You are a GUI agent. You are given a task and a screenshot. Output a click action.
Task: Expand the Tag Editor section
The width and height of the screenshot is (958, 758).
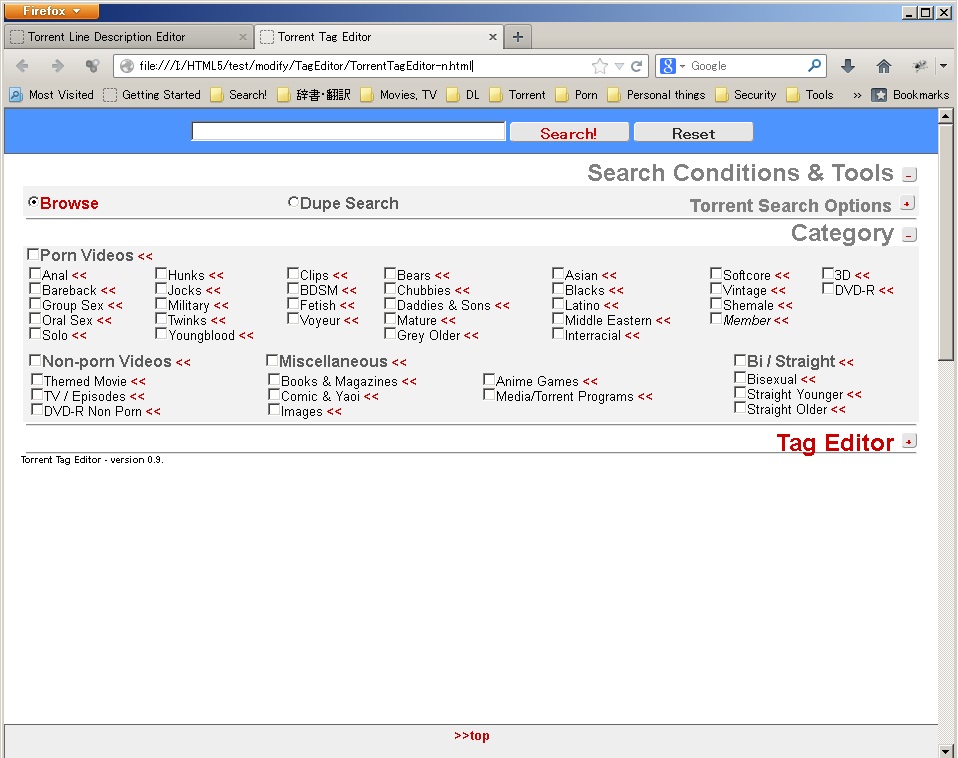908,441
